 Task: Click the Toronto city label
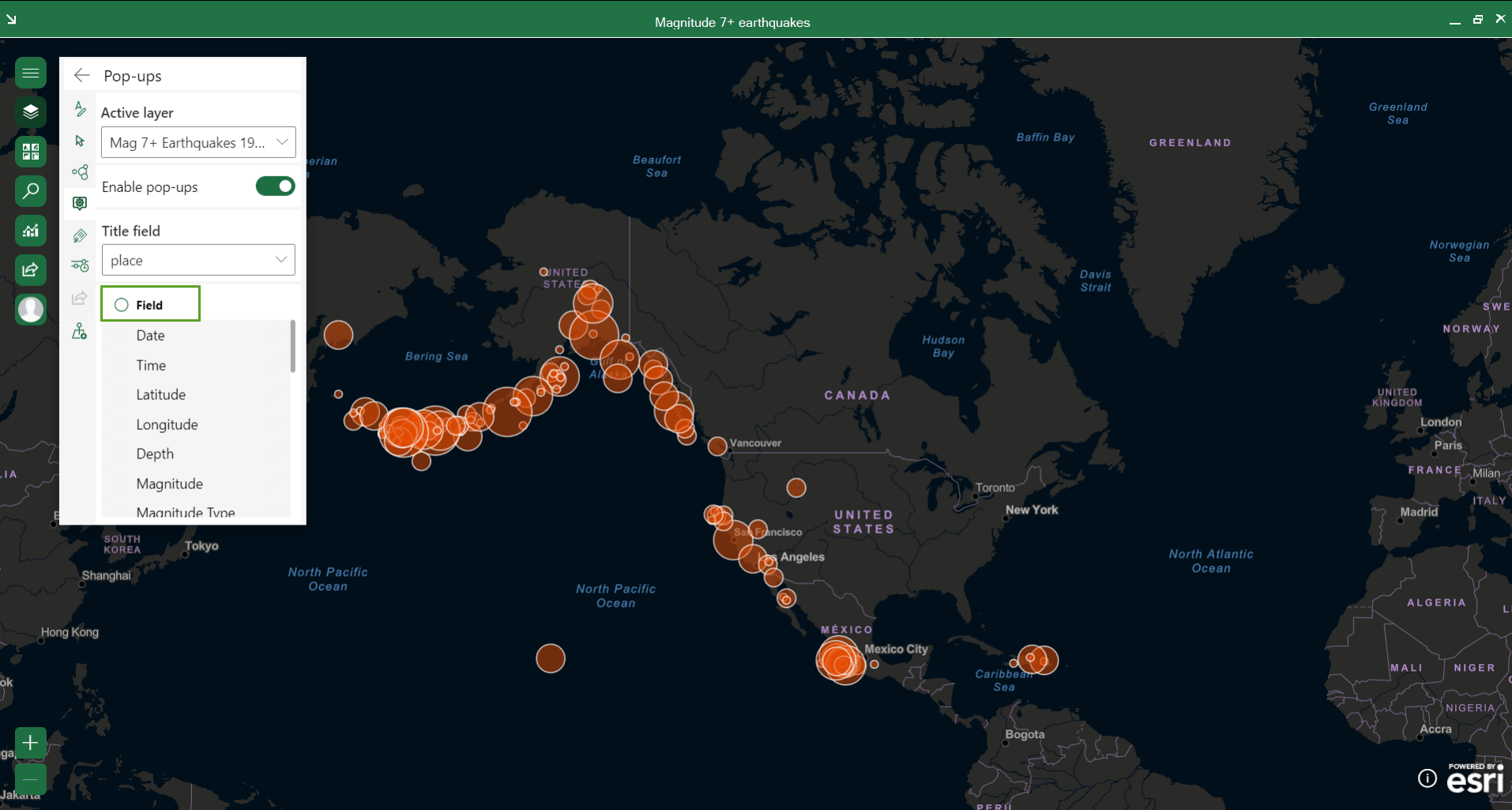point(995,488)
